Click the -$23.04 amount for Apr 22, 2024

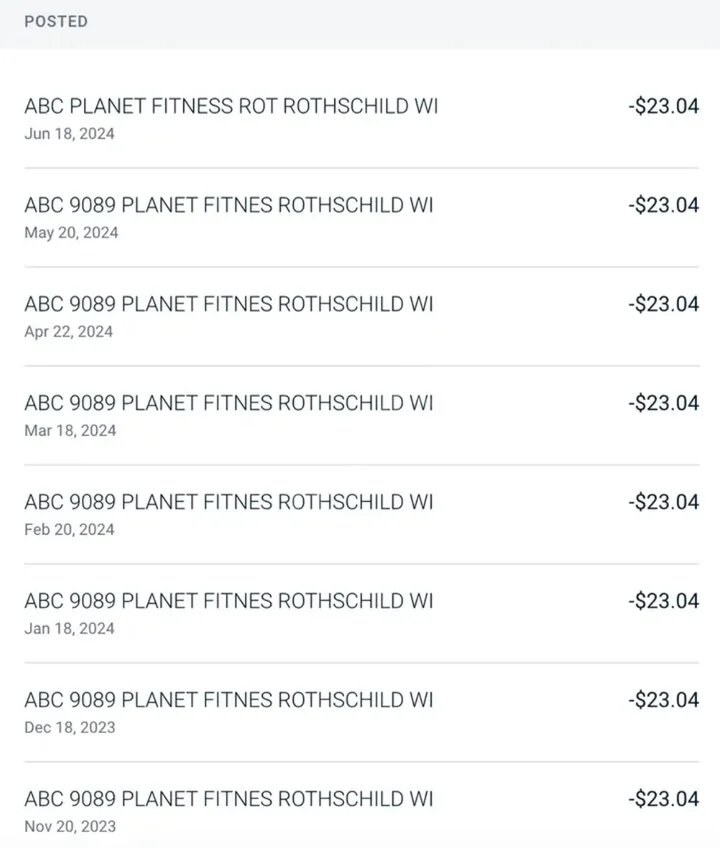coord(663,305)
